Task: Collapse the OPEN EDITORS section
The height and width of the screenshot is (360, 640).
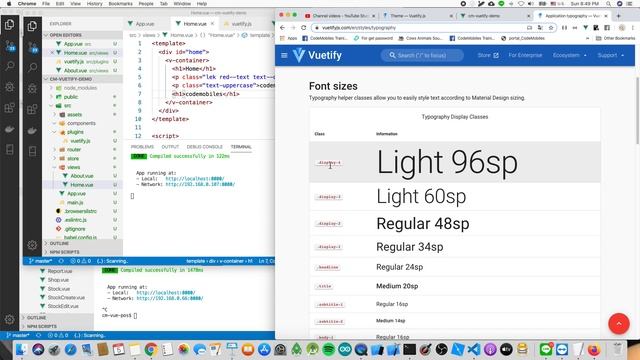Action: [x=65, y=35]
